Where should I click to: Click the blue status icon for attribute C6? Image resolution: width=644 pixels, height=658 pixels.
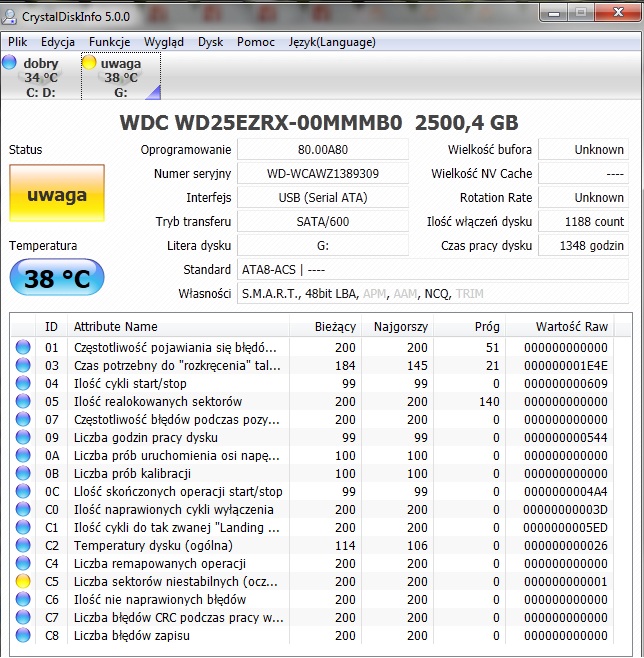[x=23, y=600]
